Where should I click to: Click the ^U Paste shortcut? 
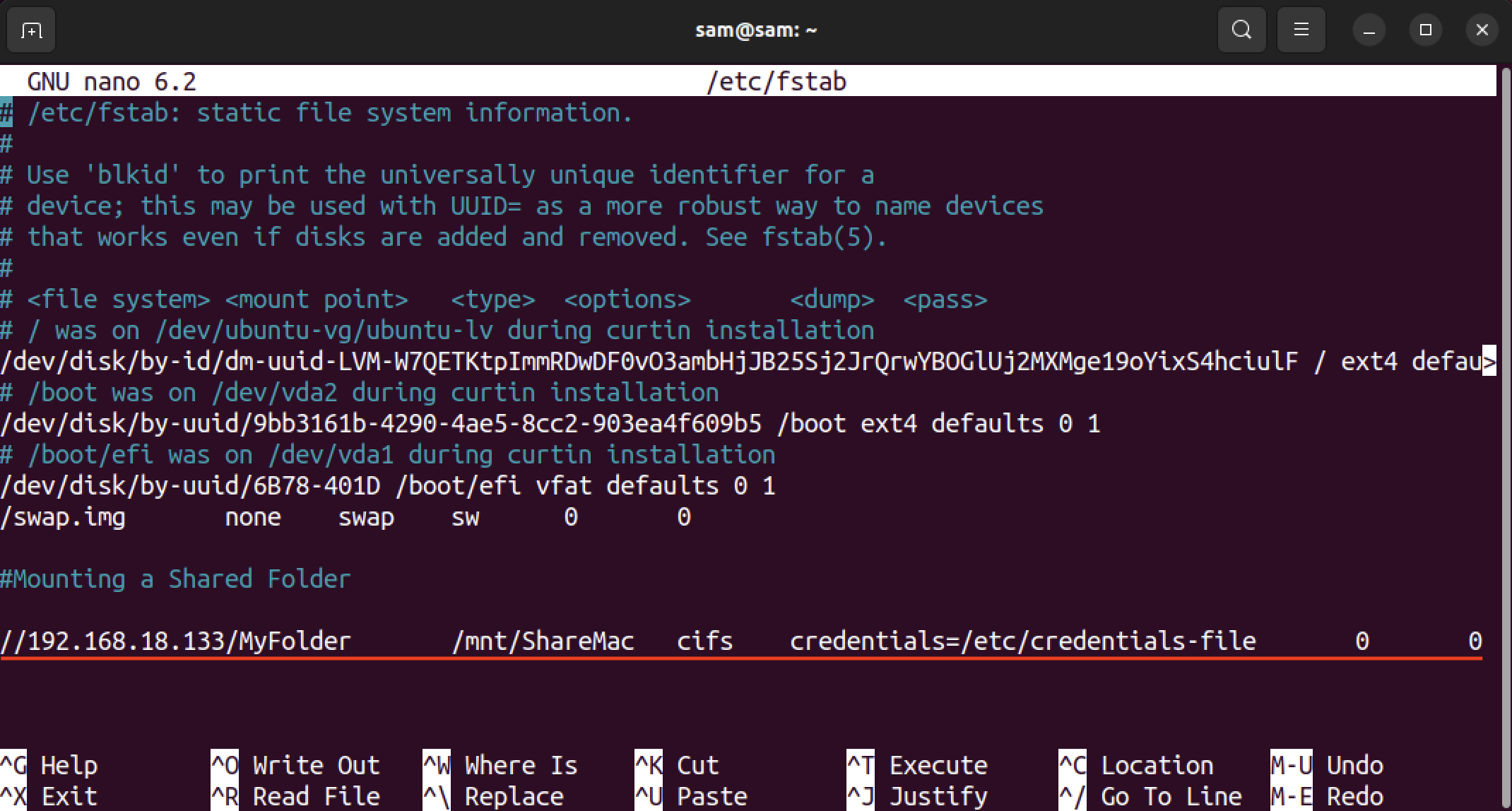(691, 796)
